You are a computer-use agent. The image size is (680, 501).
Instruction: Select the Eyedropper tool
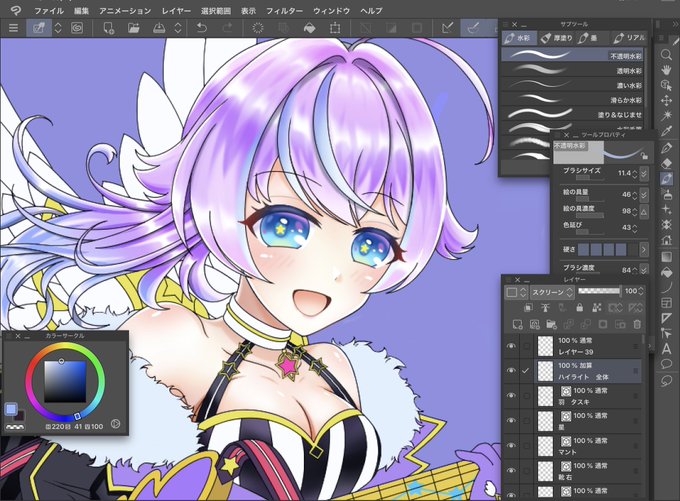click(x=667, y=131)
